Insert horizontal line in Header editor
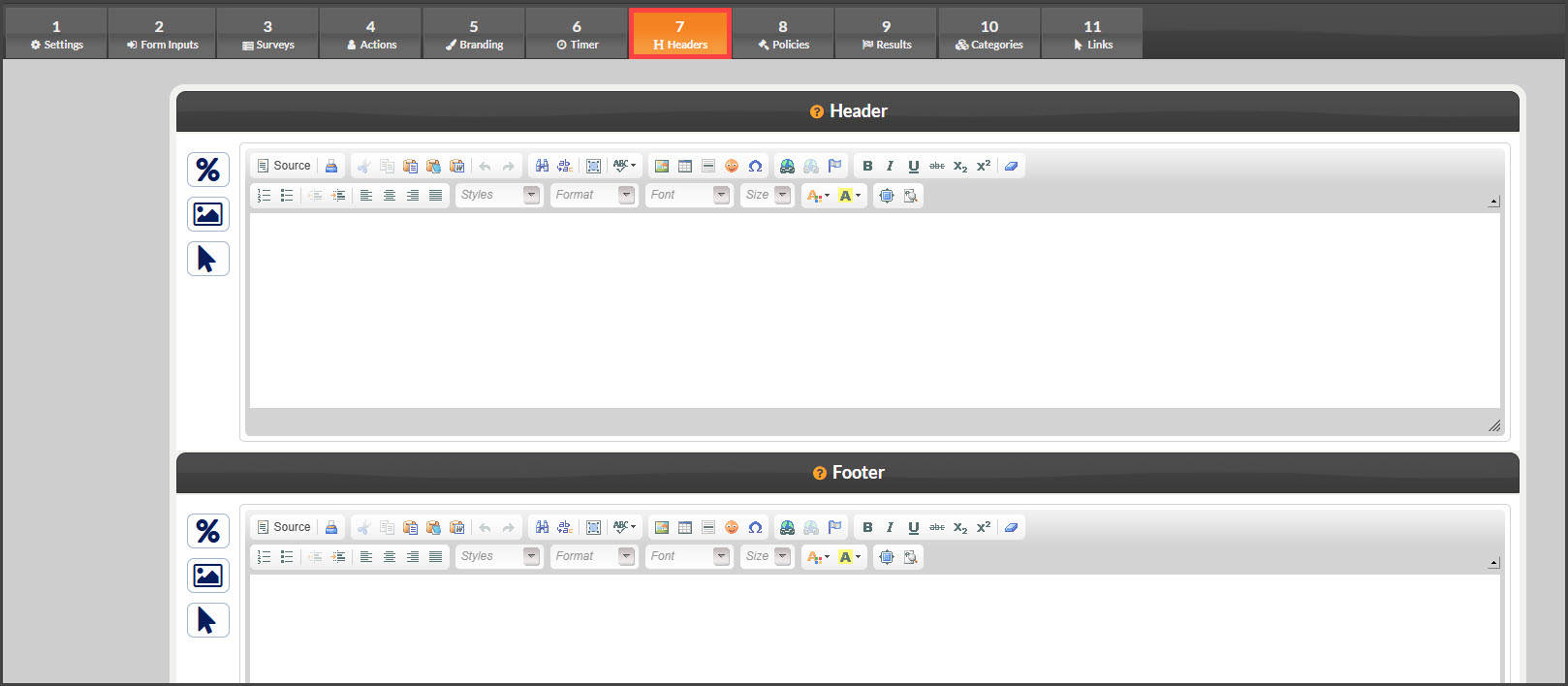 coord(708,166)
